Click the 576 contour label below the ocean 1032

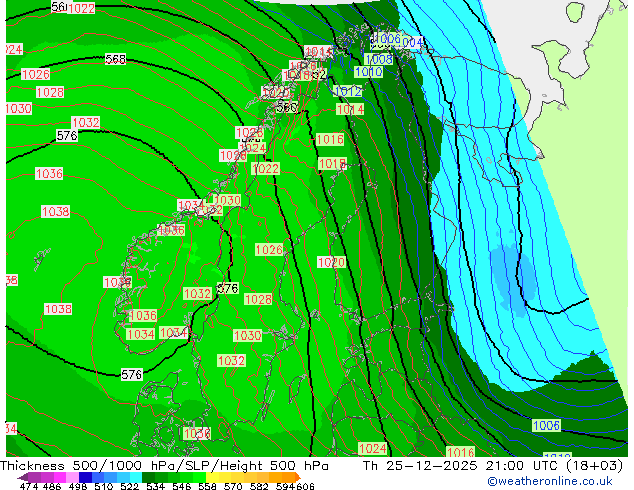pos(67,135)
